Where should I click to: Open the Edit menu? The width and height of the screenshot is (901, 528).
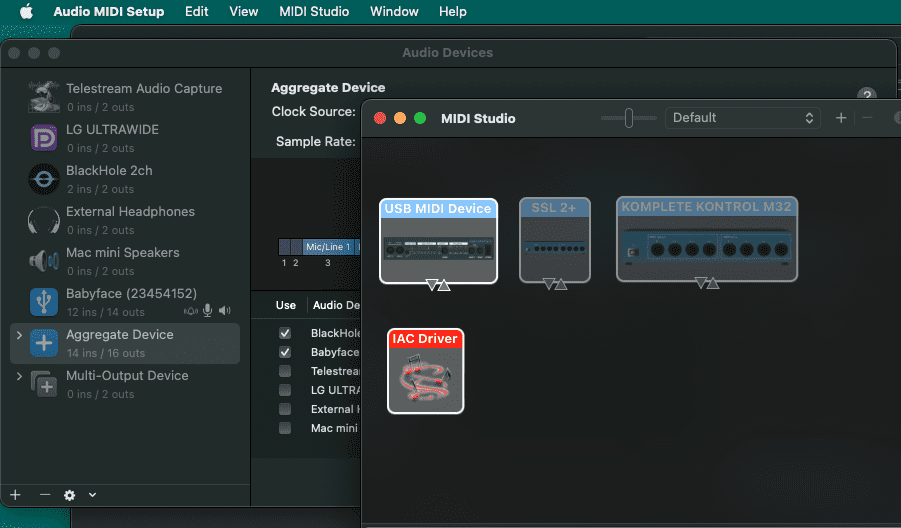coord(197,11)
